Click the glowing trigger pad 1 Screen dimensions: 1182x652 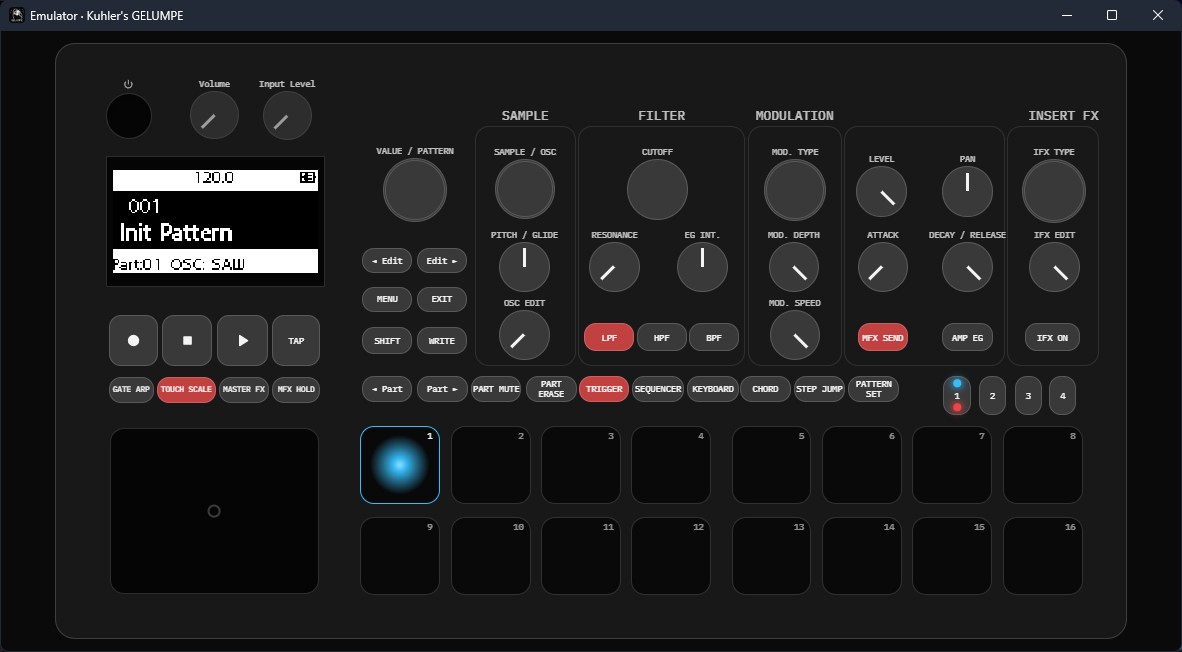click(400, 465)
